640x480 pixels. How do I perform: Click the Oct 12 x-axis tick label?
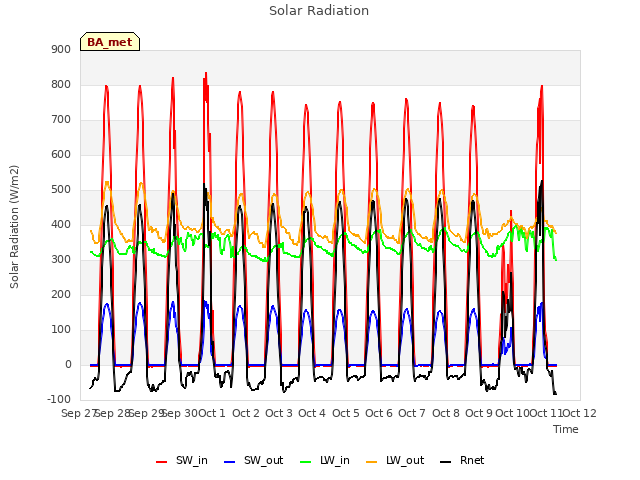pyautogui.click(x=580, y=413)
